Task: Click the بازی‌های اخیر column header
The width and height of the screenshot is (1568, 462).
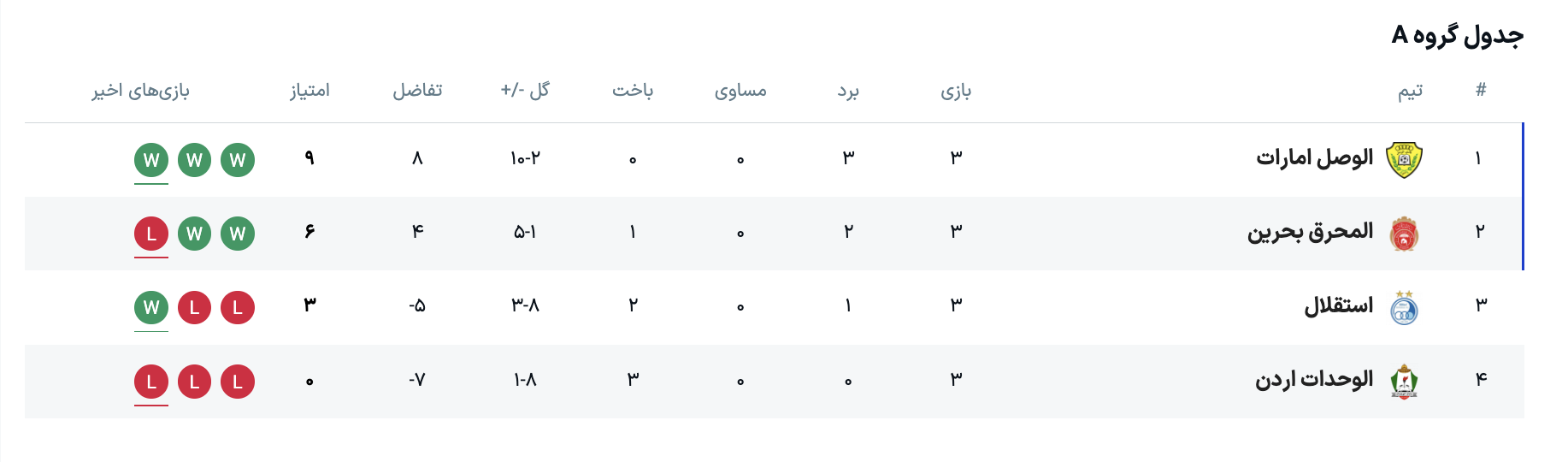Action: tap(141, 91)
